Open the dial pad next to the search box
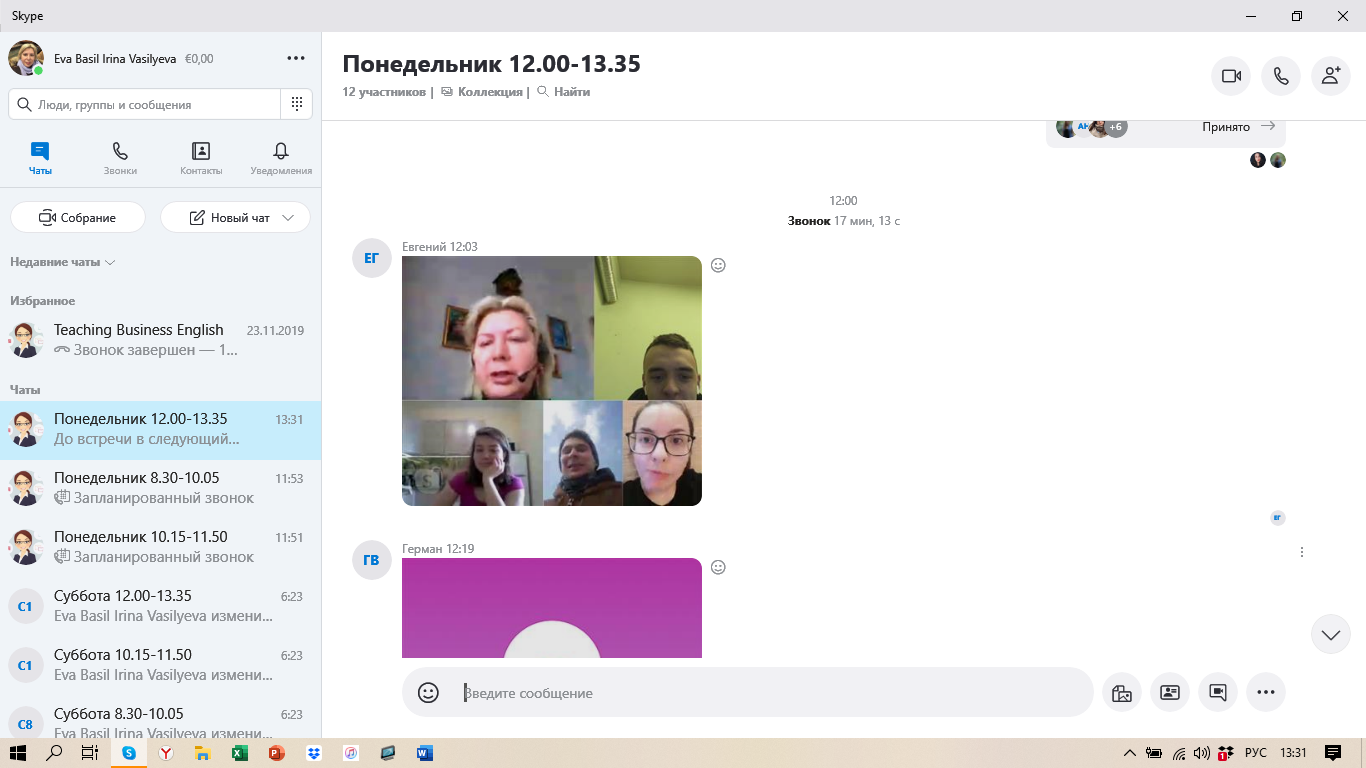The image size is (1366, 768). tap(297, 104)
